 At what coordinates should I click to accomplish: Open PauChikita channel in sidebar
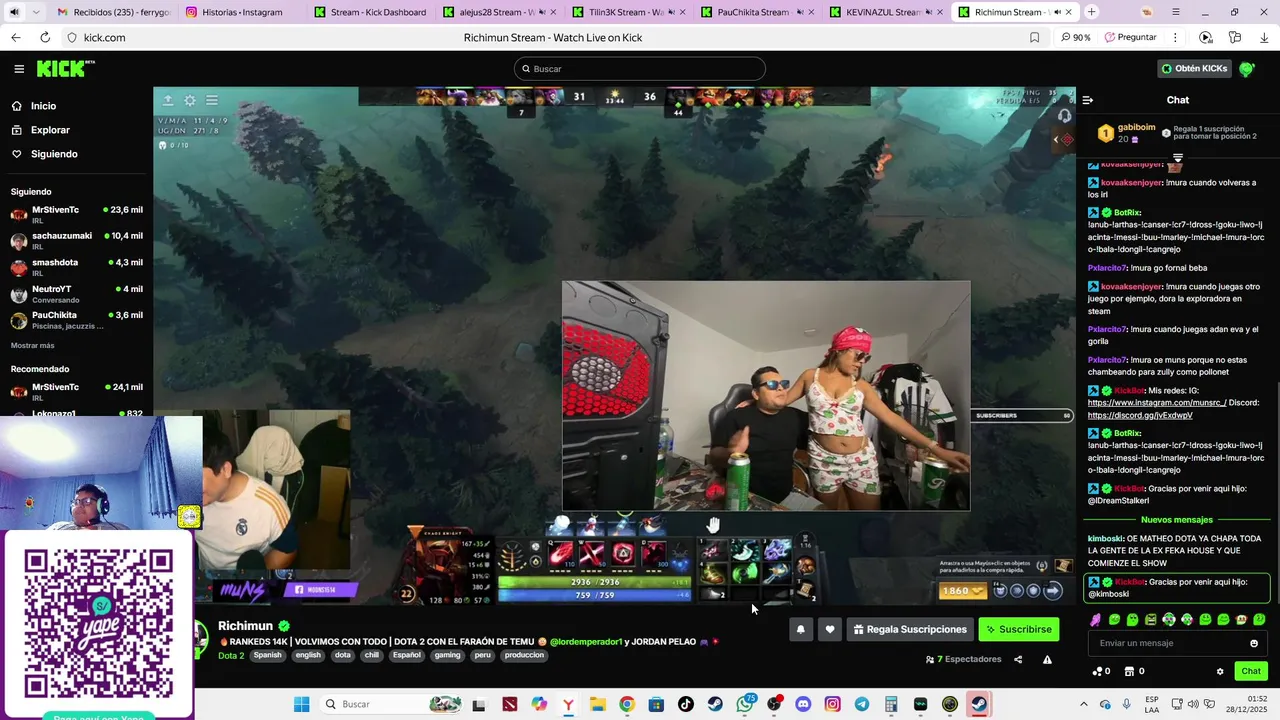(x=76, y=319)
